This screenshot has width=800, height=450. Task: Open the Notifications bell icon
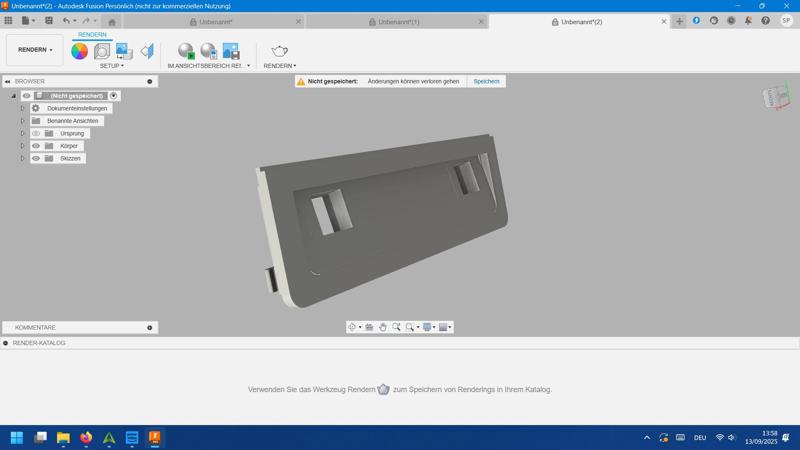[748, 20]
